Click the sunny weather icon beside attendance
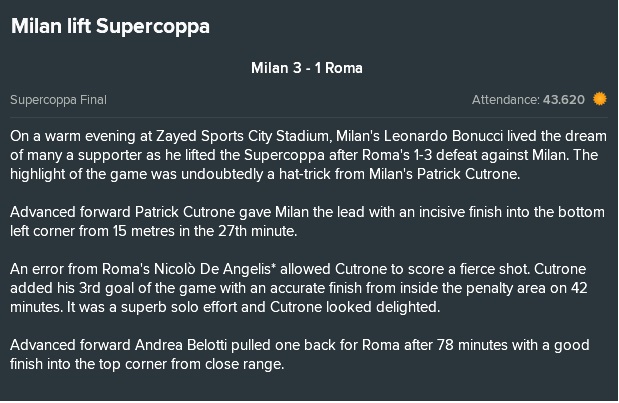 [x=600, y=99]
